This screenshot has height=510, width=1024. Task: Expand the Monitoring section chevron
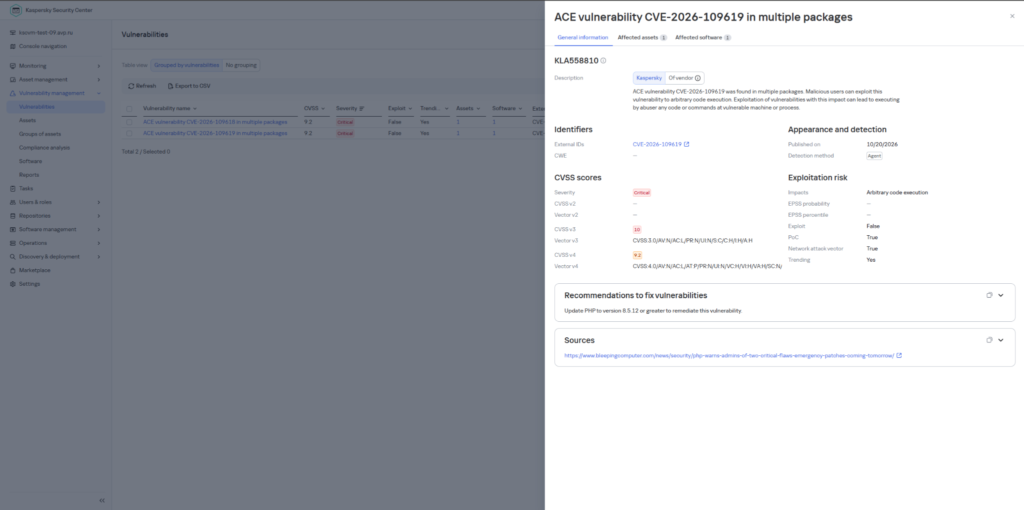click(x=99, y=66)
